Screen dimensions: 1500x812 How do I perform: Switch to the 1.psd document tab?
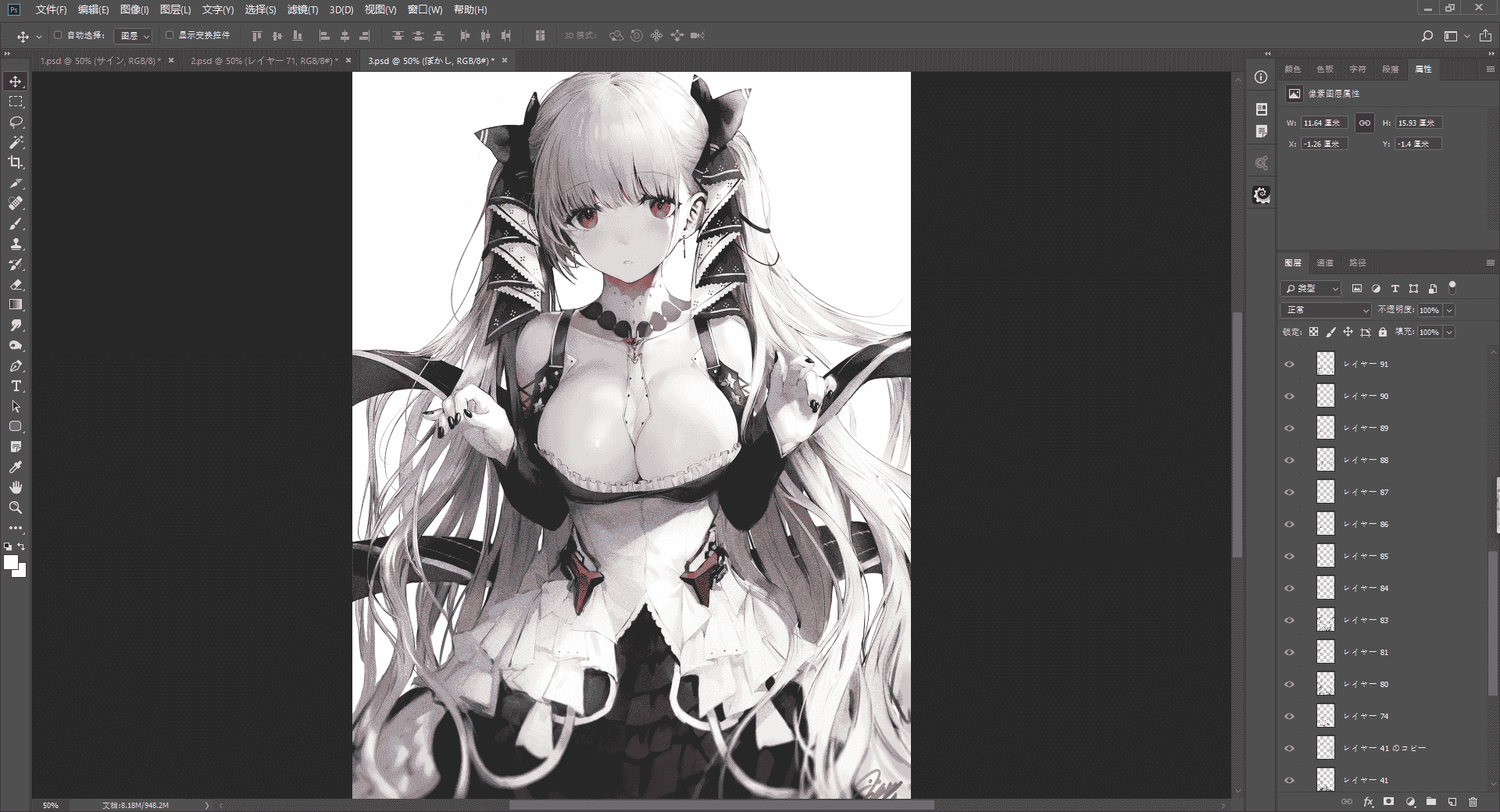pyautogui.click(x=100, y=61)
